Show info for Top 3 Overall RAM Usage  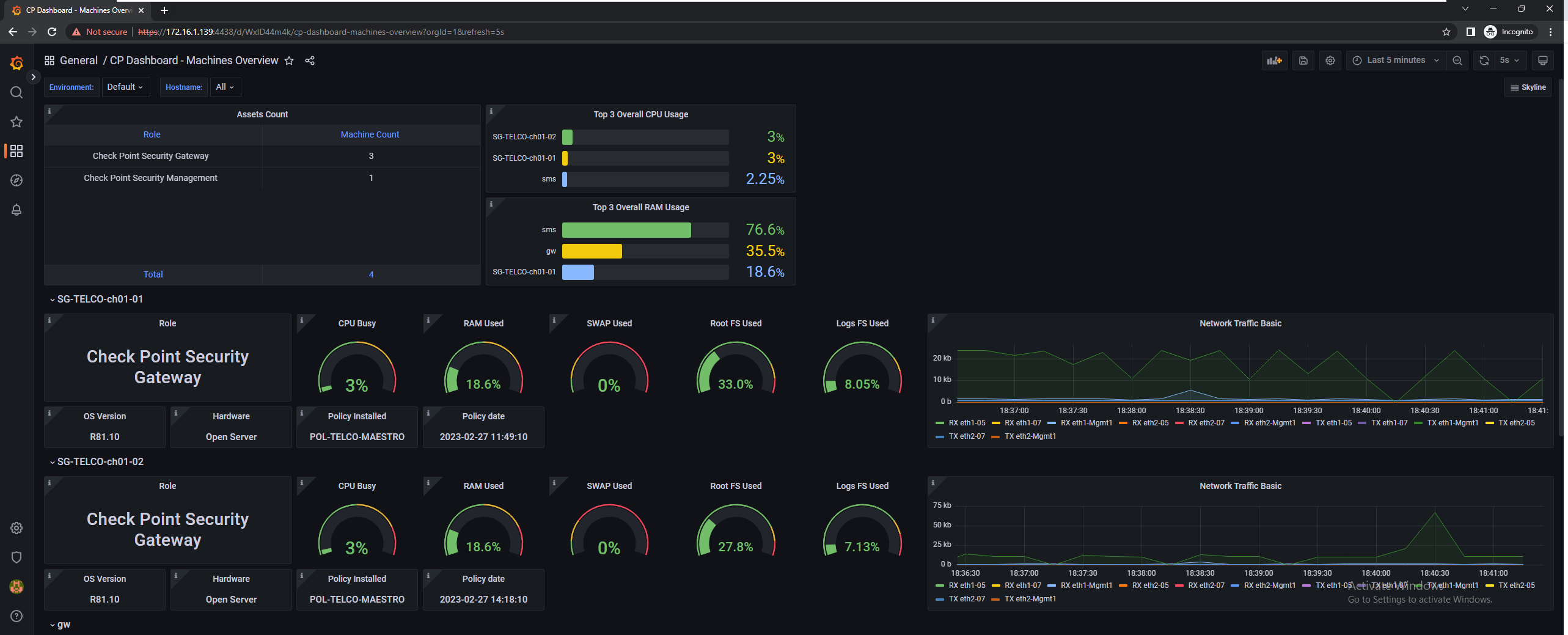(x=491, y=204)
